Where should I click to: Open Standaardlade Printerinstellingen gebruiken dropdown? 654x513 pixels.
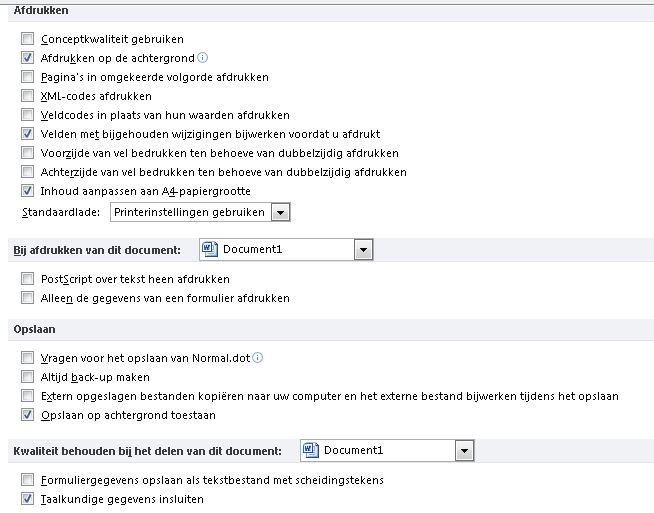point(281,213)
